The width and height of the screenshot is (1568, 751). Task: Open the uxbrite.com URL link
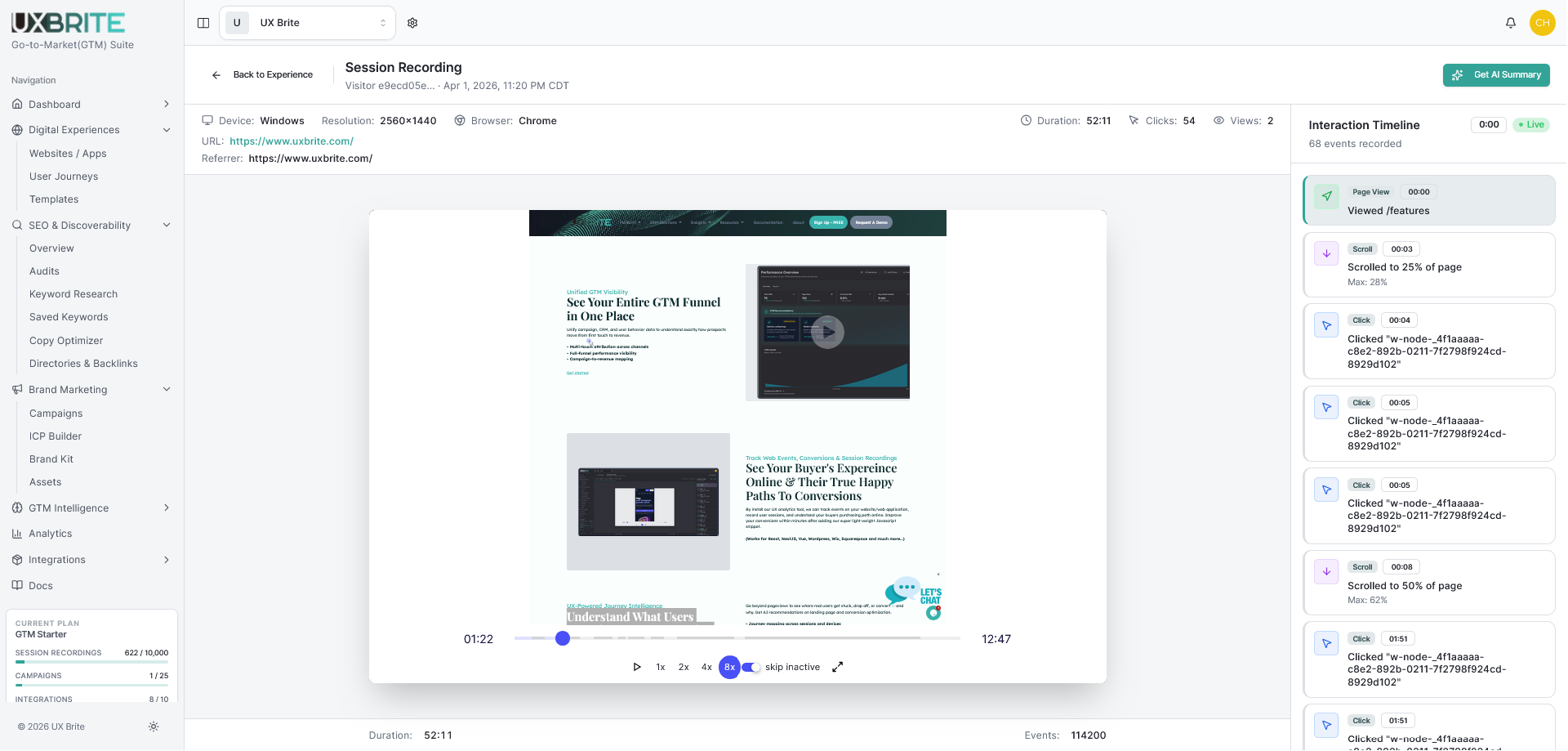[292, 141]
